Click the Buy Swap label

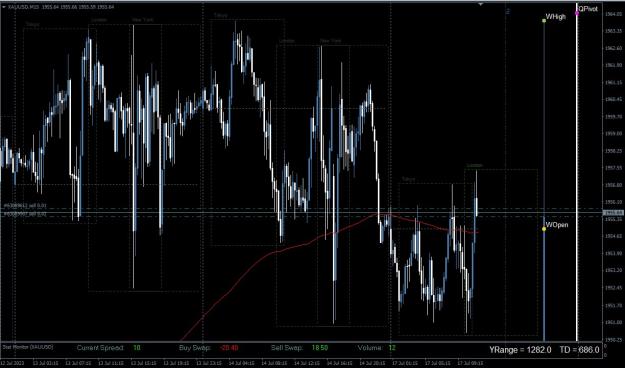pos(195,348)
